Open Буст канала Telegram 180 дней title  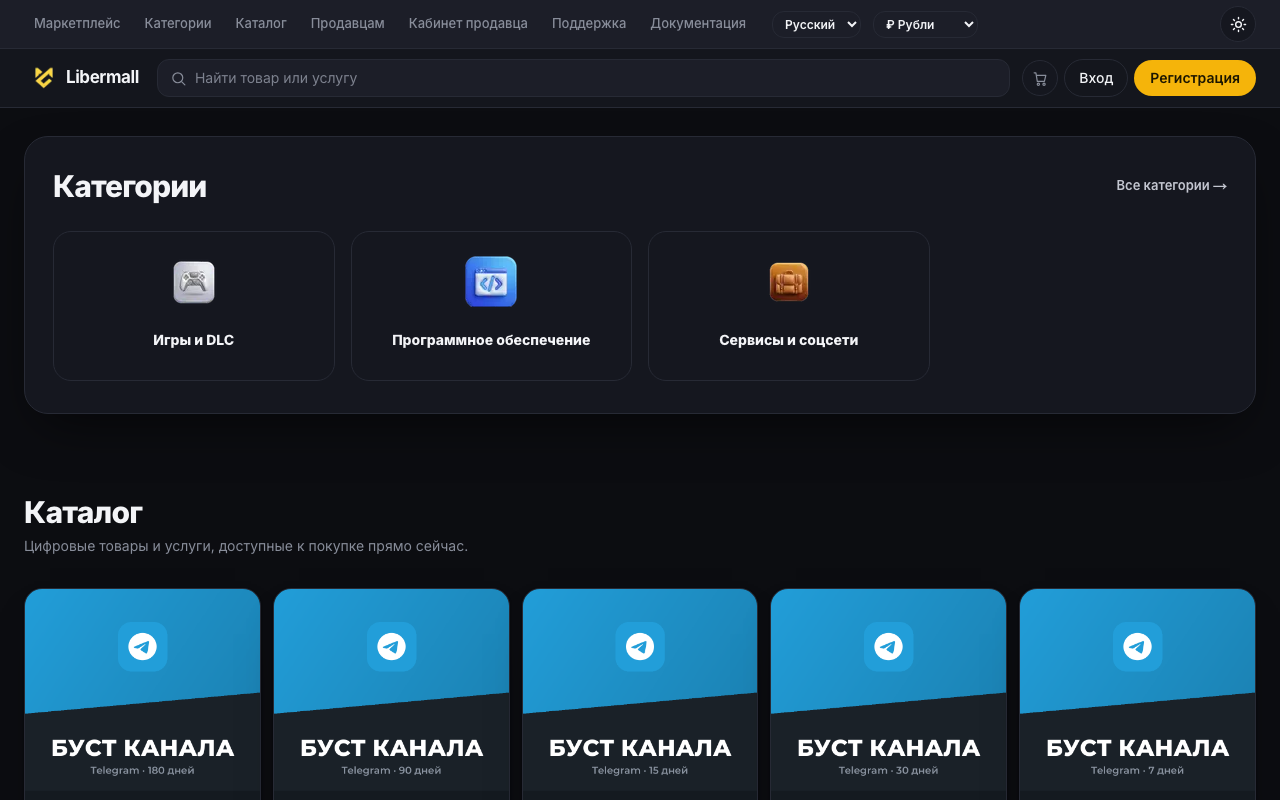(142, 748)
